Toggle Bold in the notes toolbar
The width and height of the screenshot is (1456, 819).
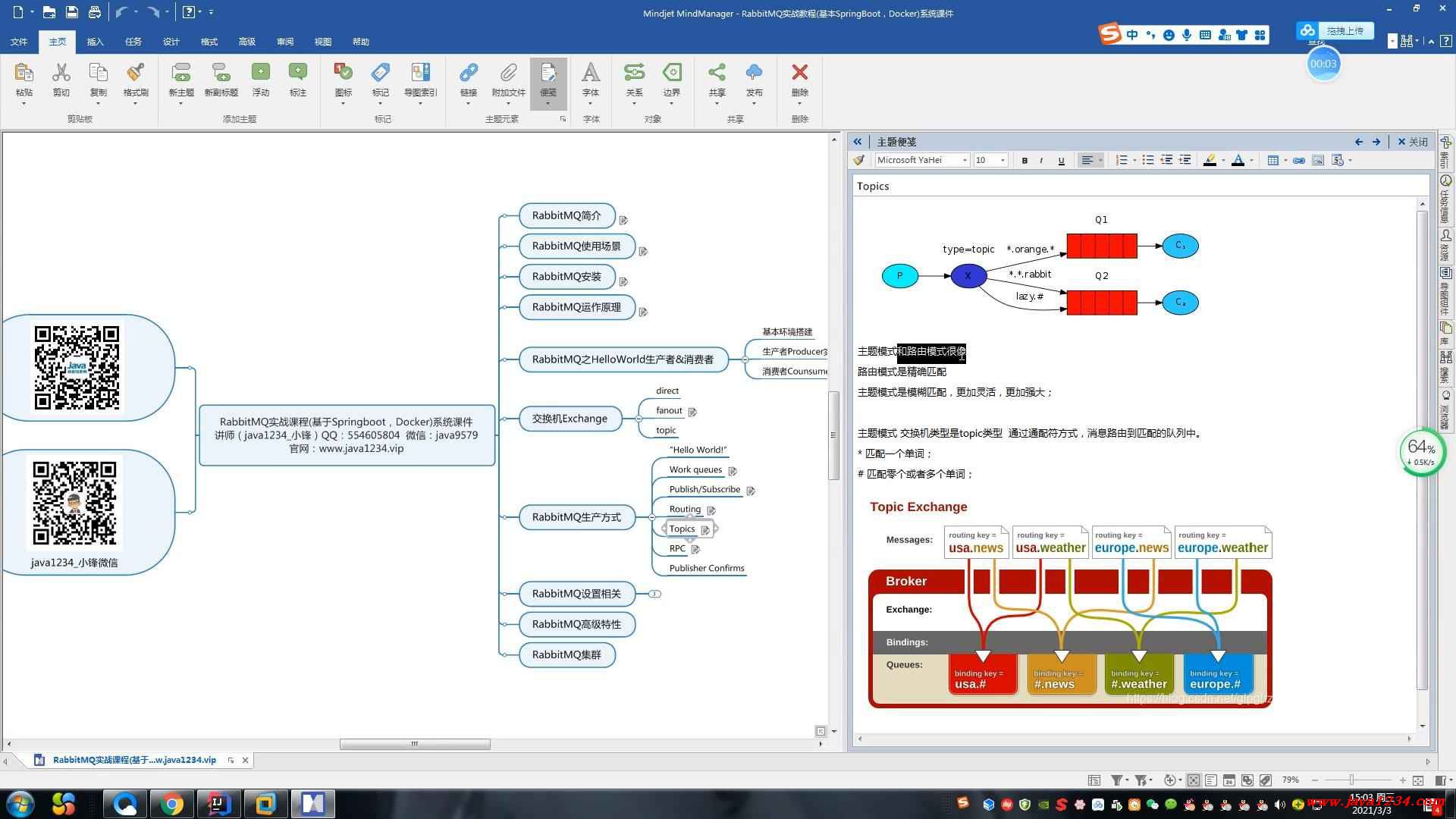1025,160
